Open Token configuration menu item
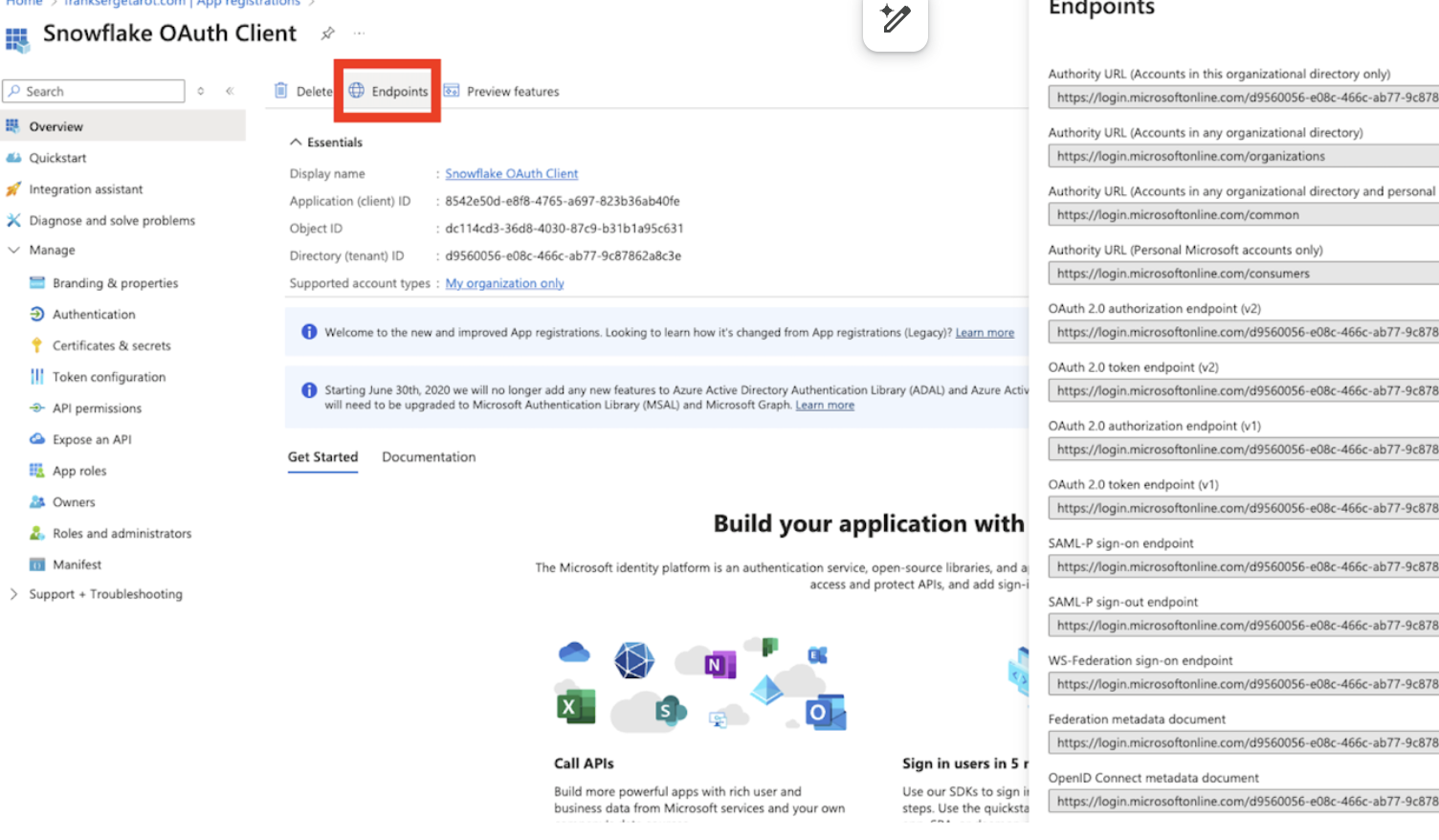 point(109,377)
